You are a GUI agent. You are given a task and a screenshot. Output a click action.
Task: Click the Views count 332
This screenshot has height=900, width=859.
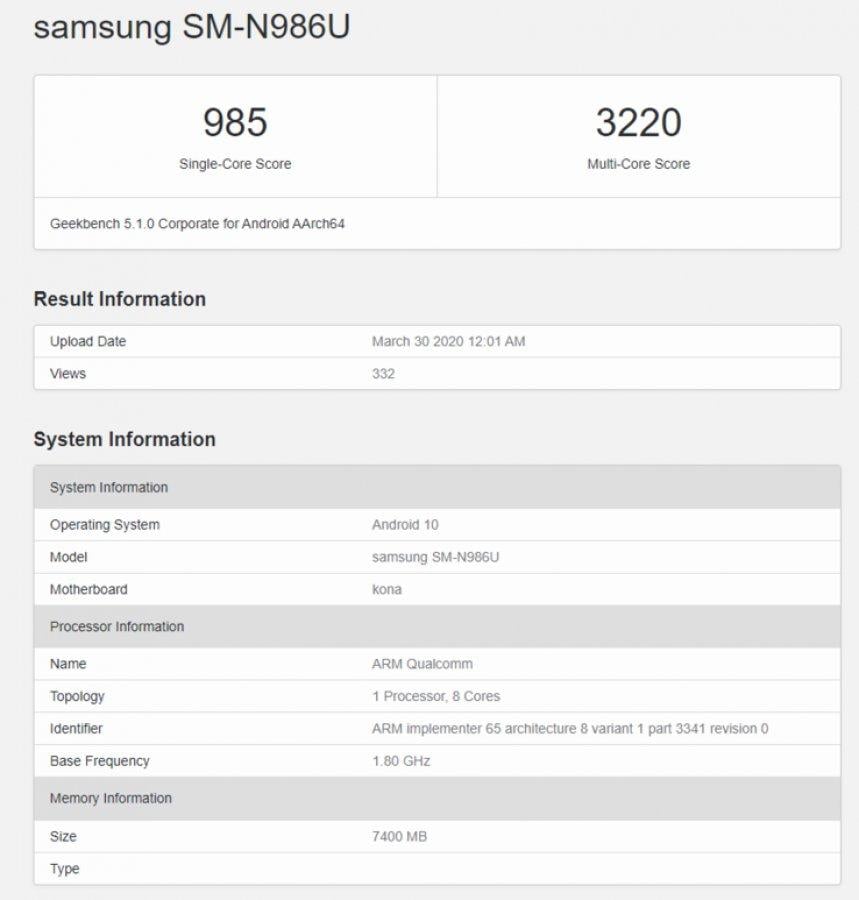click(383, 373)
